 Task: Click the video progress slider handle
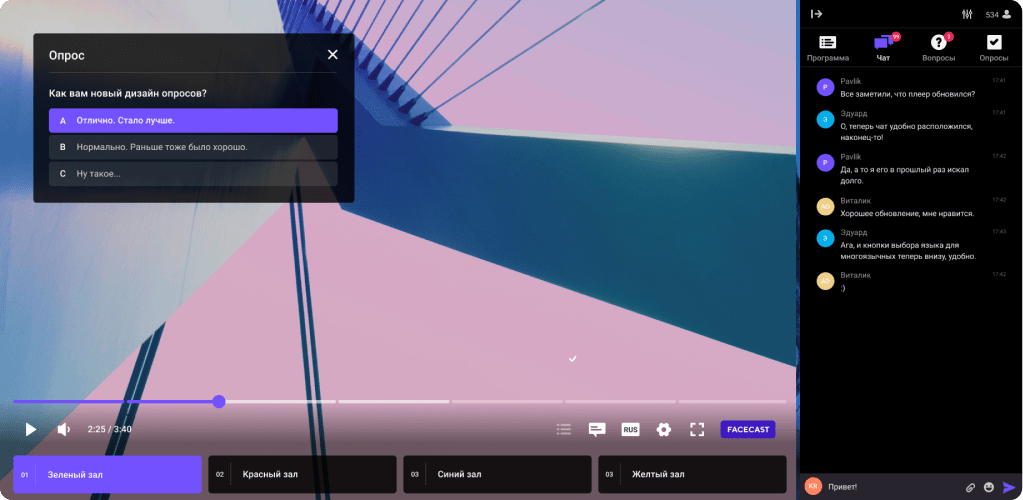tap(219, 401)
